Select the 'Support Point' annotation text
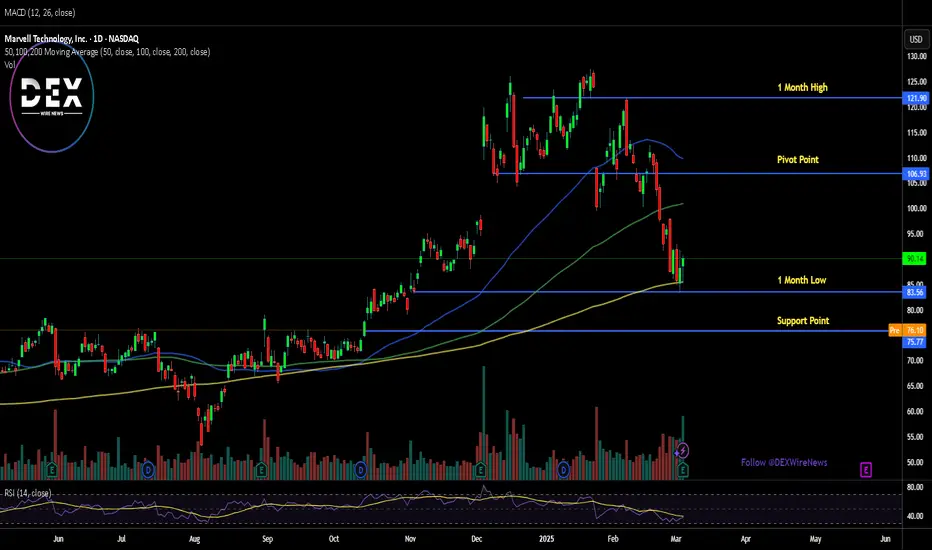 click(803, 320)
